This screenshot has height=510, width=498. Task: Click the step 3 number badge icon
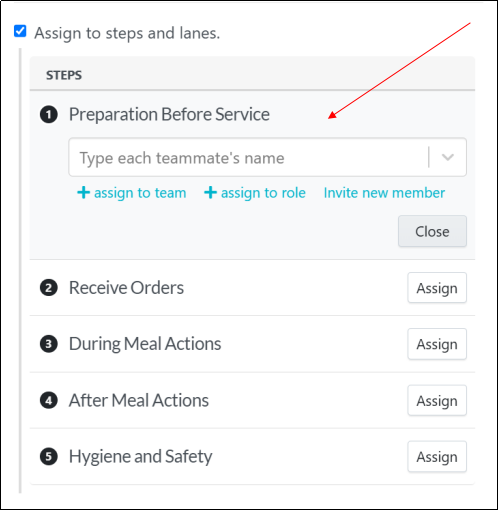click(x=49, y=344)
